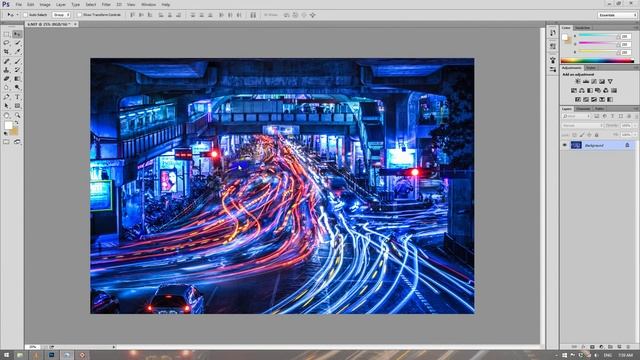Open the Image menu
640x360 pixels.
45,4
